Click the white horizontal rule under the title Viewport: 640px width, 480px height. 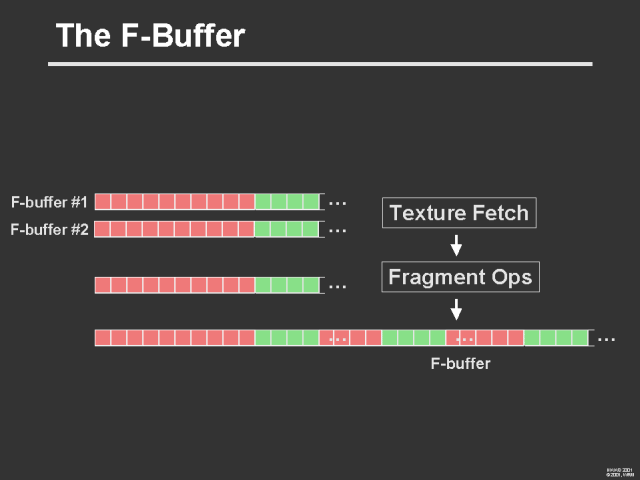pyautogui.click(x=320, y=64)
